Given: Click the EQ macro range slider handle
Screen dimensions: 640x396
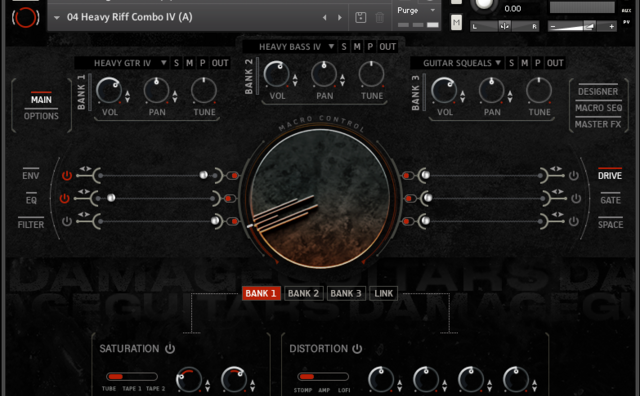Looking at the screenshot, I should [x=111, y=198].
